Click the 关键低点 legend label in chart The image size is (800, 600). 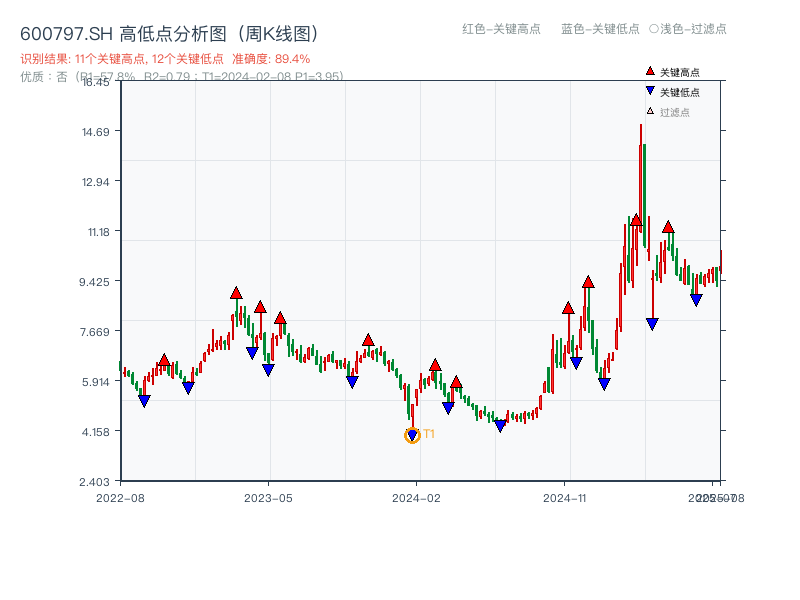[x=680, y=92]
